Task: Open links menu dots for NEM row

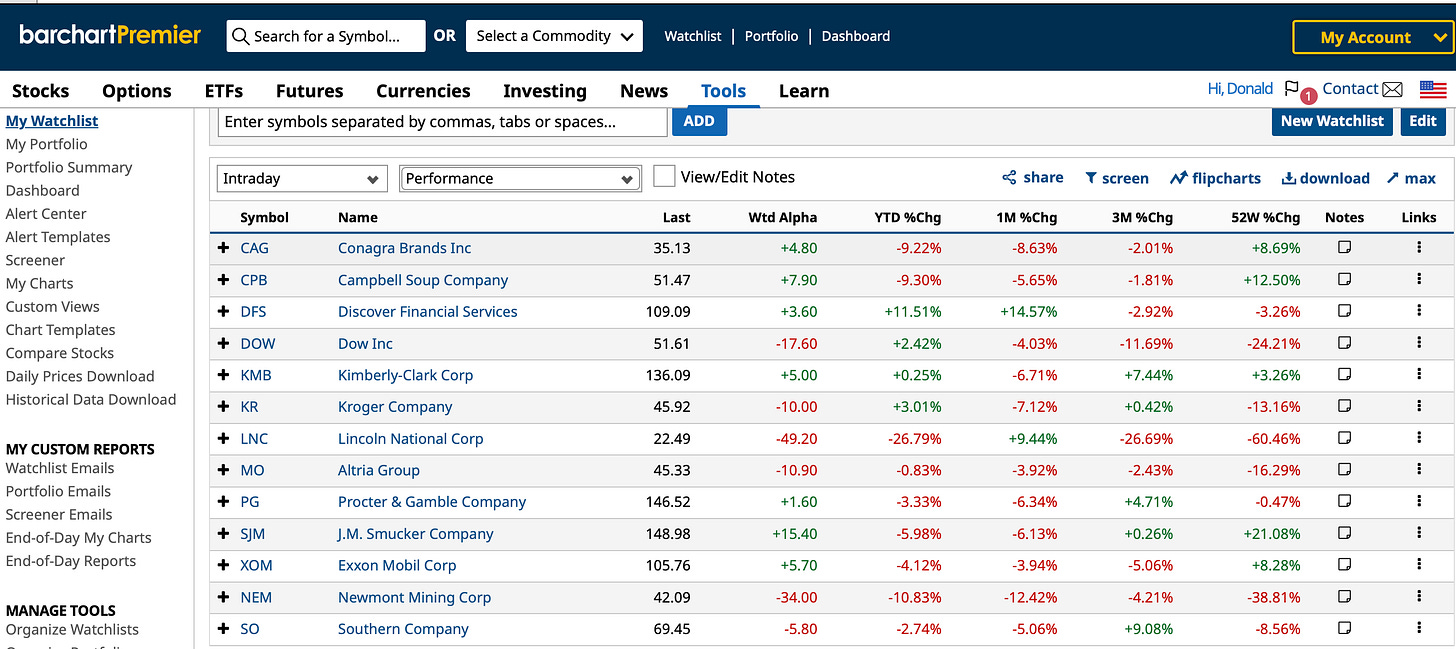Action: pyautogui.click(x=1419, y=596)
